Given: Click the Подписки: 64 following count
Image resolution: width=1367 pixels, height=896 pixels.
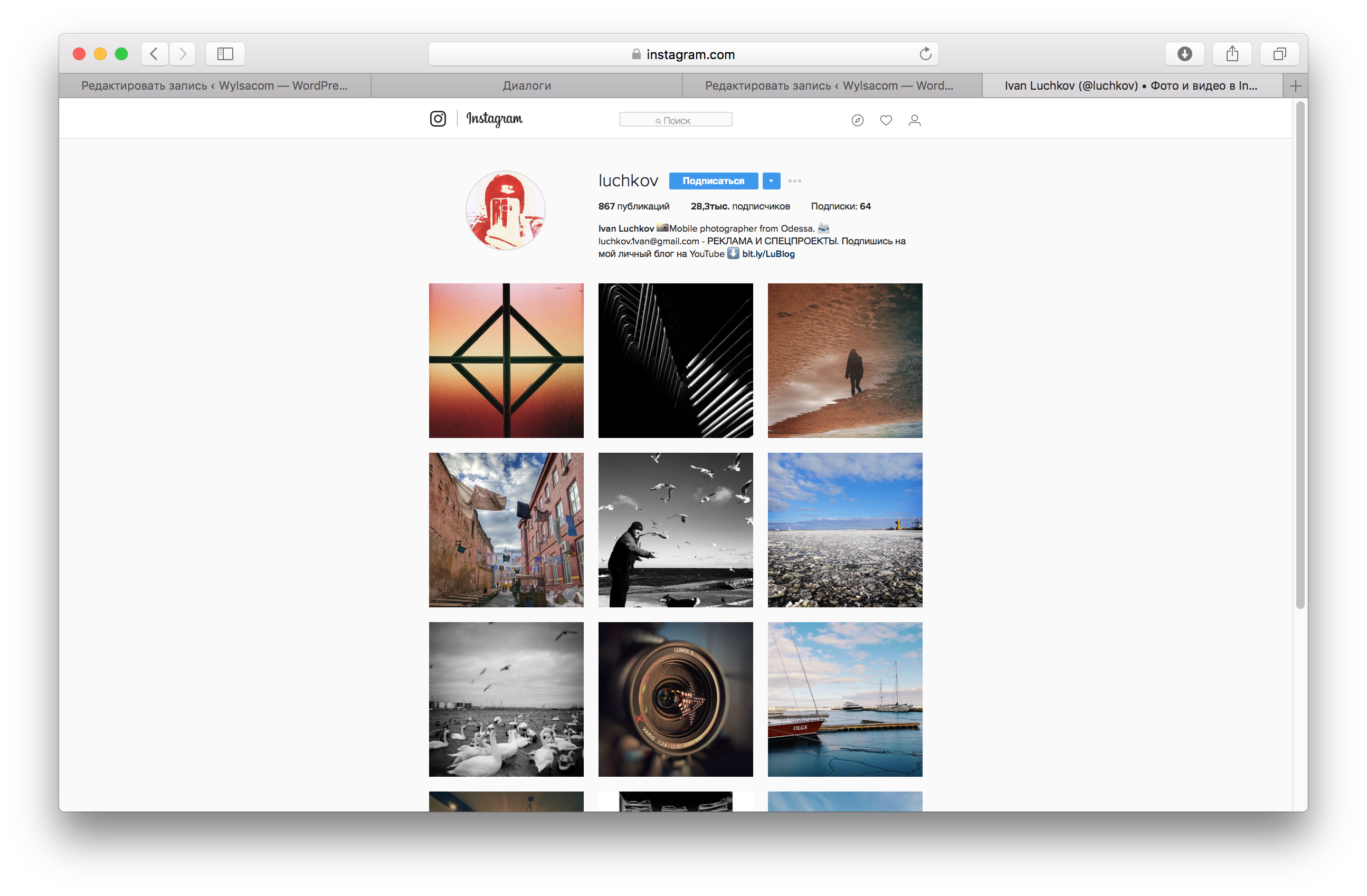Looking at the screenshot, I should 841,206.
